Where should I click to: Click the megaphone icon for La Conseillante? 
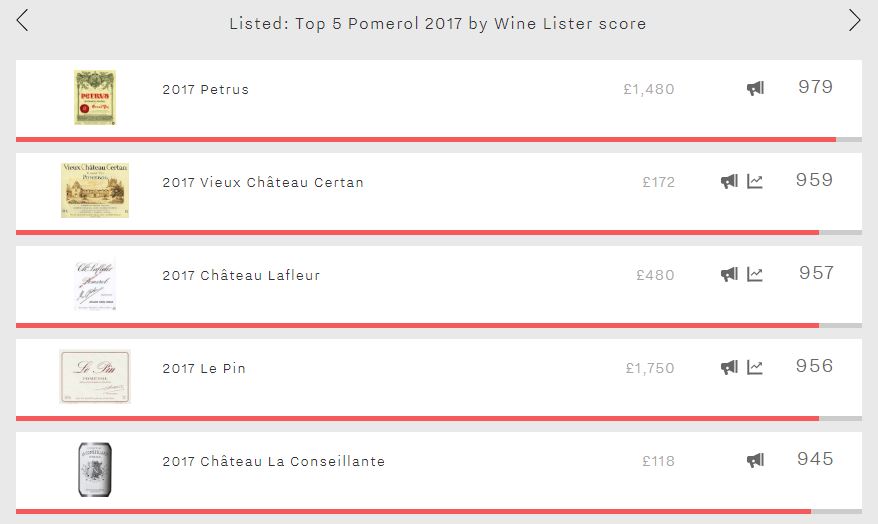(755, 460)
